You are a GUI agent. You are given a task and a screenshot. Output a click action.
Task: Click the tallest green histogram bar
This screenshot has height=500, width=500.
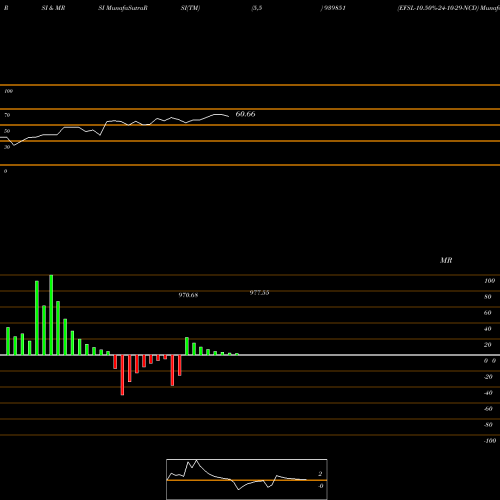point(51,315)
